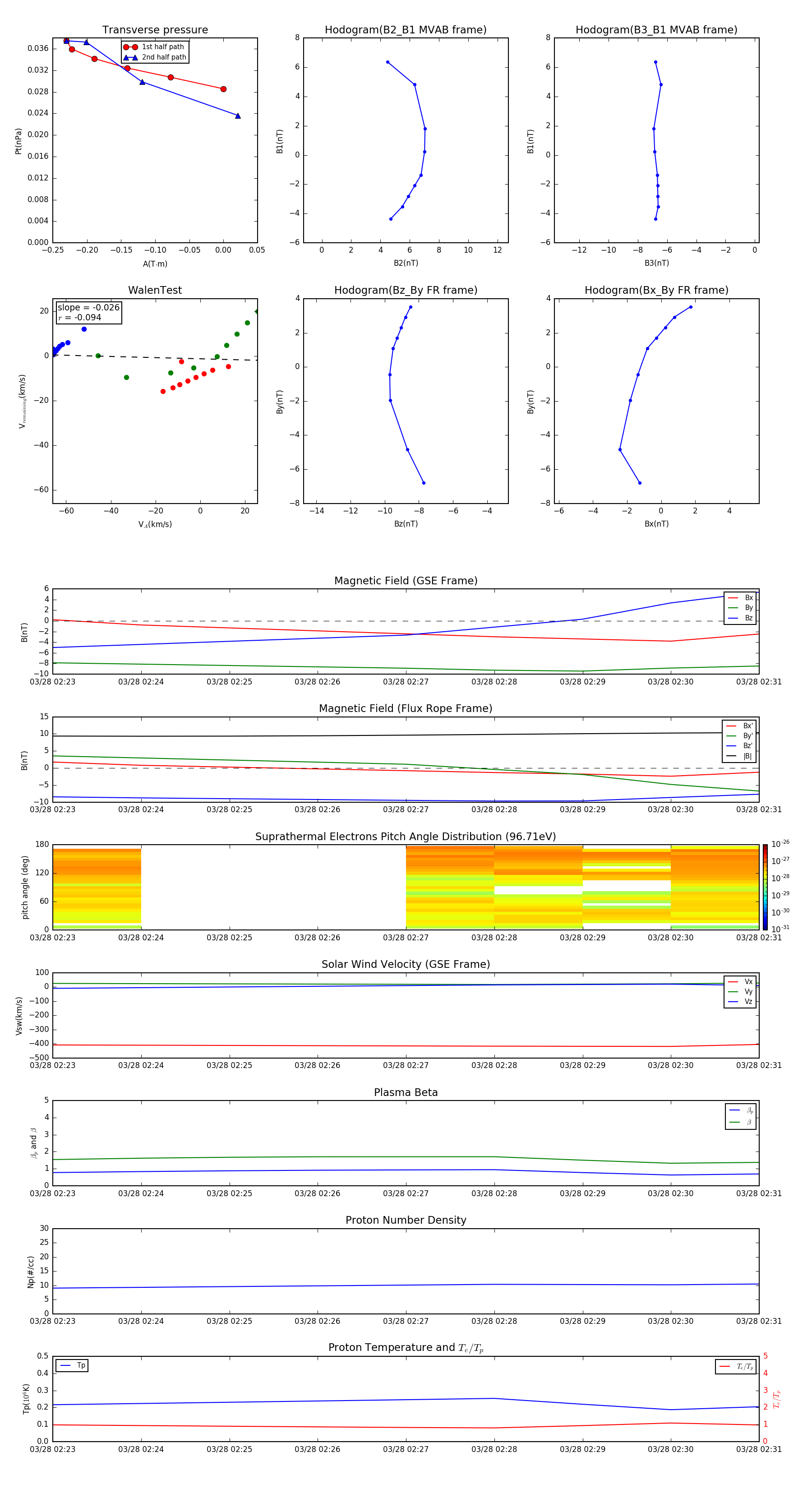Click the rightmost blue triangle of 2nd half path
This screenshot has height=1489, width=812.
(238, 116)
